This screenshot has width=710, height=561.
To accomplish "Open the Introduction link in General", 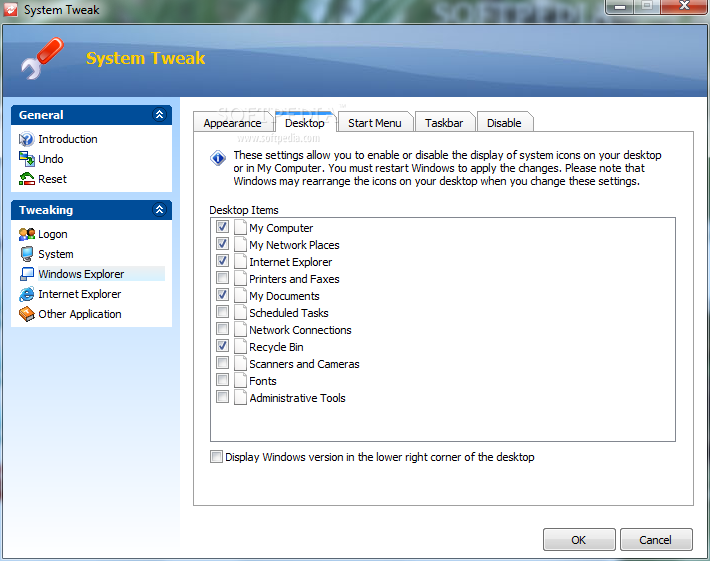I will [x=68, y=139].
